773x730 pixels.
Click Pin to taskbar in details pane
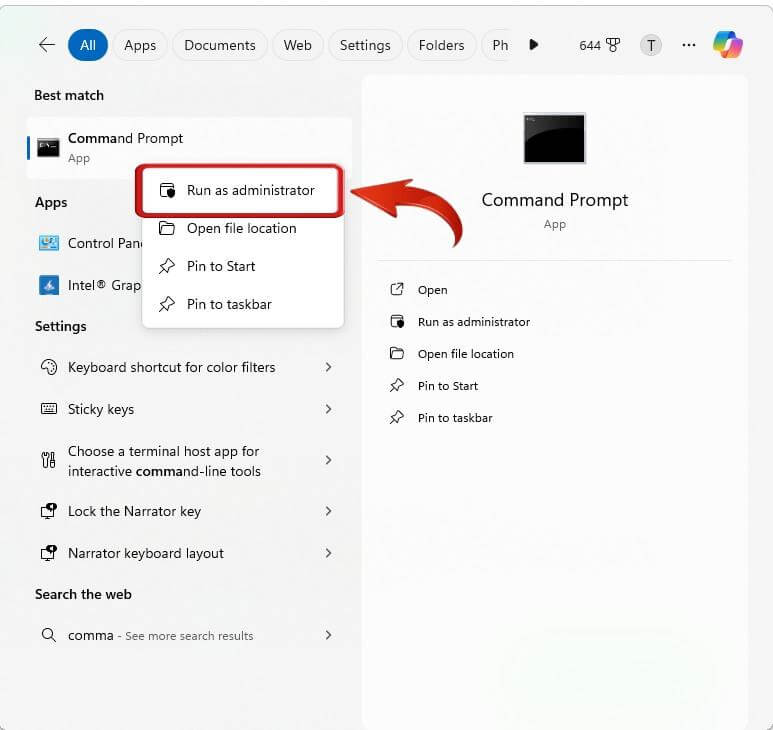click(455, 418)
